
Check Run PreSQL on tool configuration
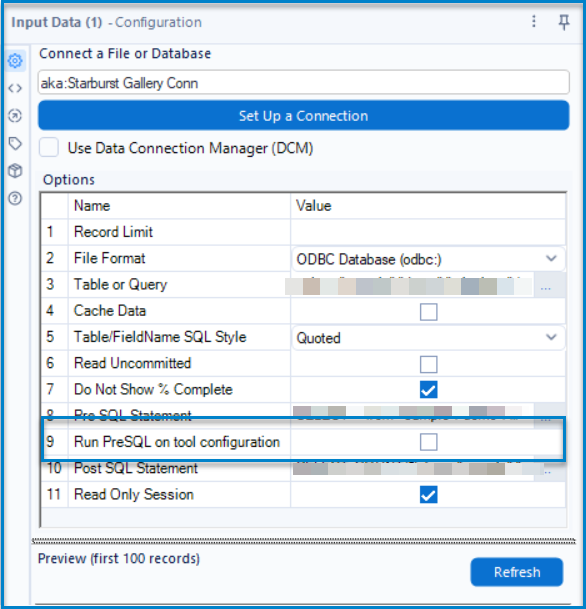pyautogui.click(x=428, y=442)
